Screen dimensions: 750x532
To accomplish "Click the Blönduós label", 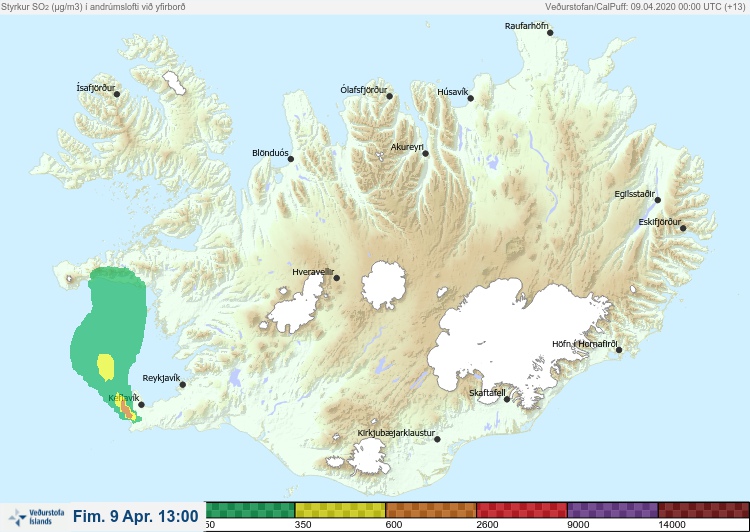I will click(270, 153).
